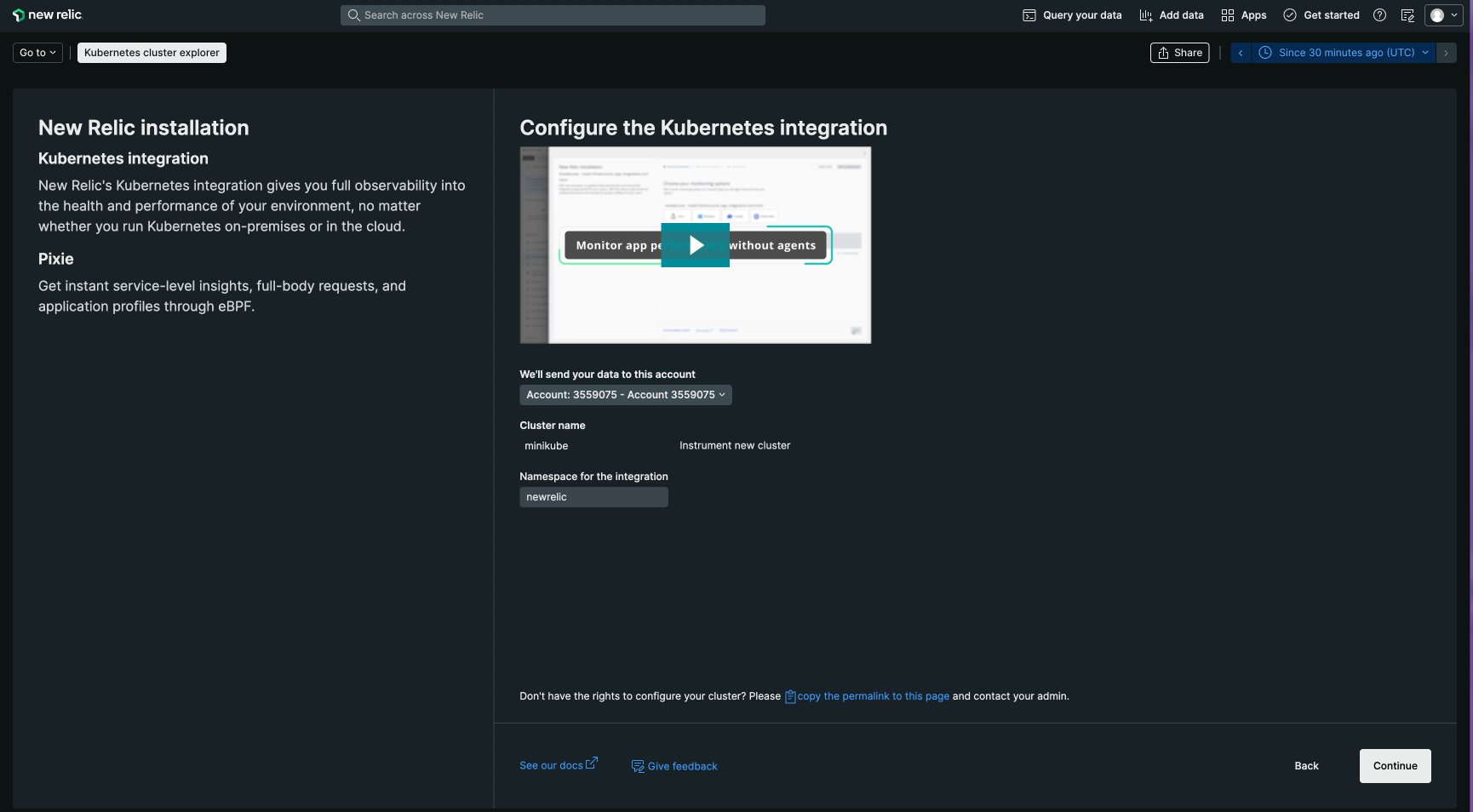Click the Back button
This screenshot has height=812, width=1473.
1306,766
